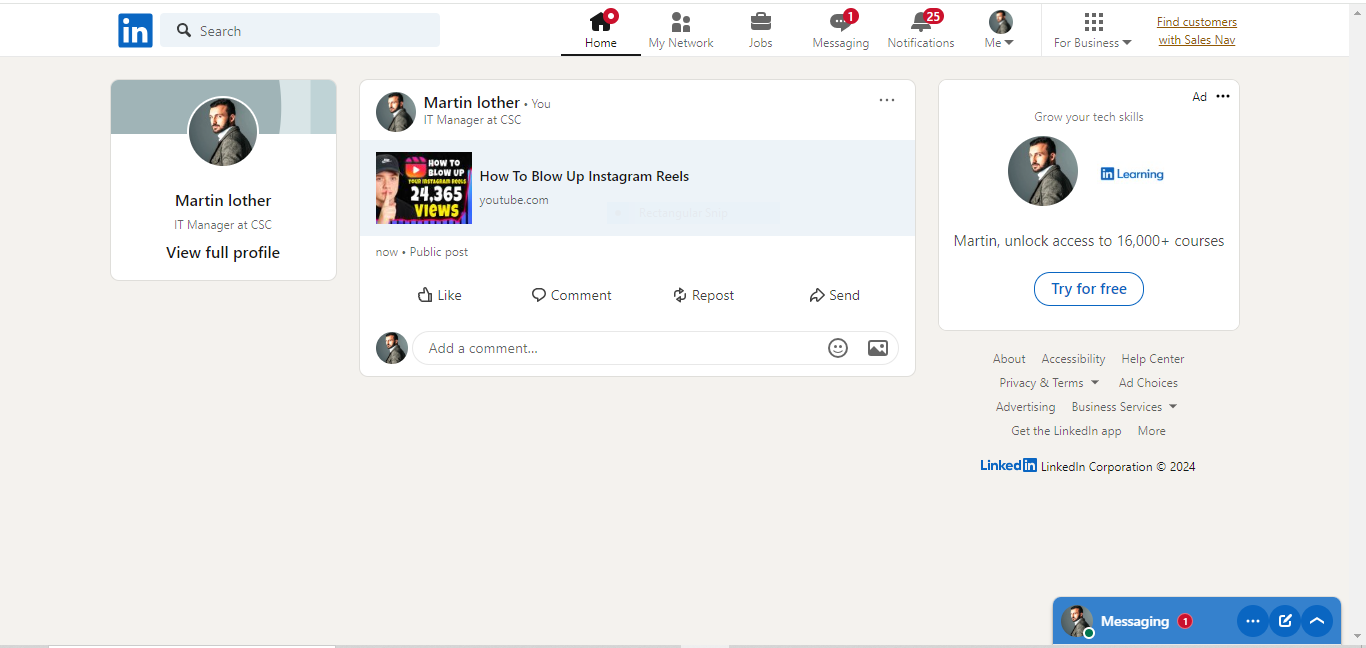Image resolution: width=1366 pixels, height=648 pixels.
Task: Click the Send arrow icon
Action: (x=817, y=295)
